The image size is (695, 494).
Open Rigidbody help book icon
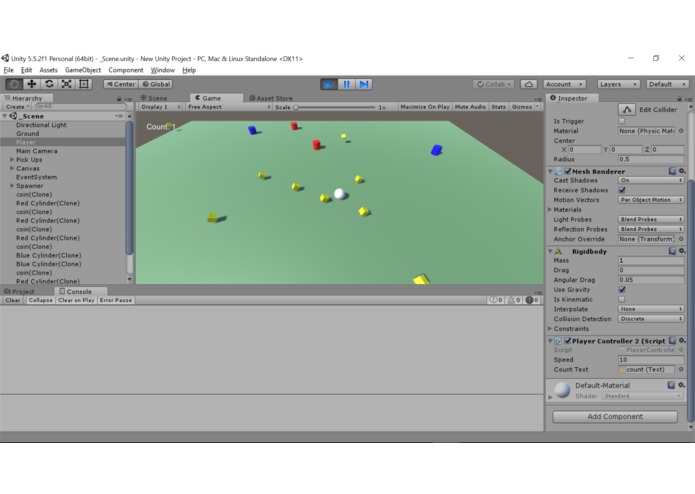[672, 251]
